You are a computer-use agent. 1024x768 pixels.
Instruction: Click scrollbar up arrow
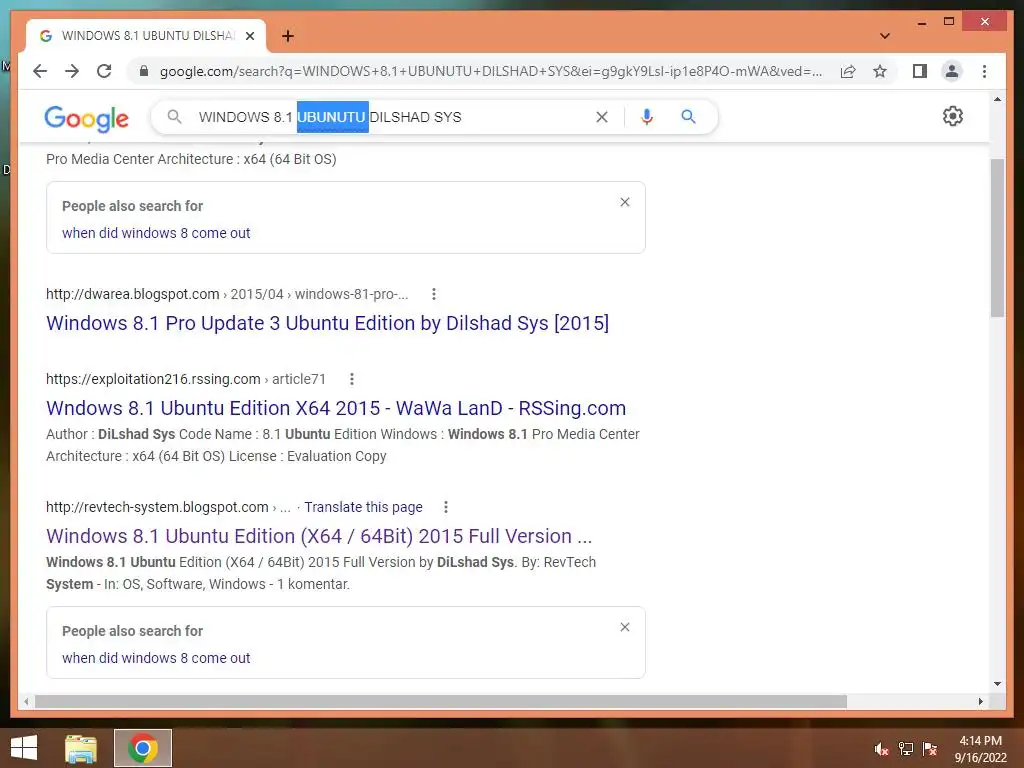997,99
